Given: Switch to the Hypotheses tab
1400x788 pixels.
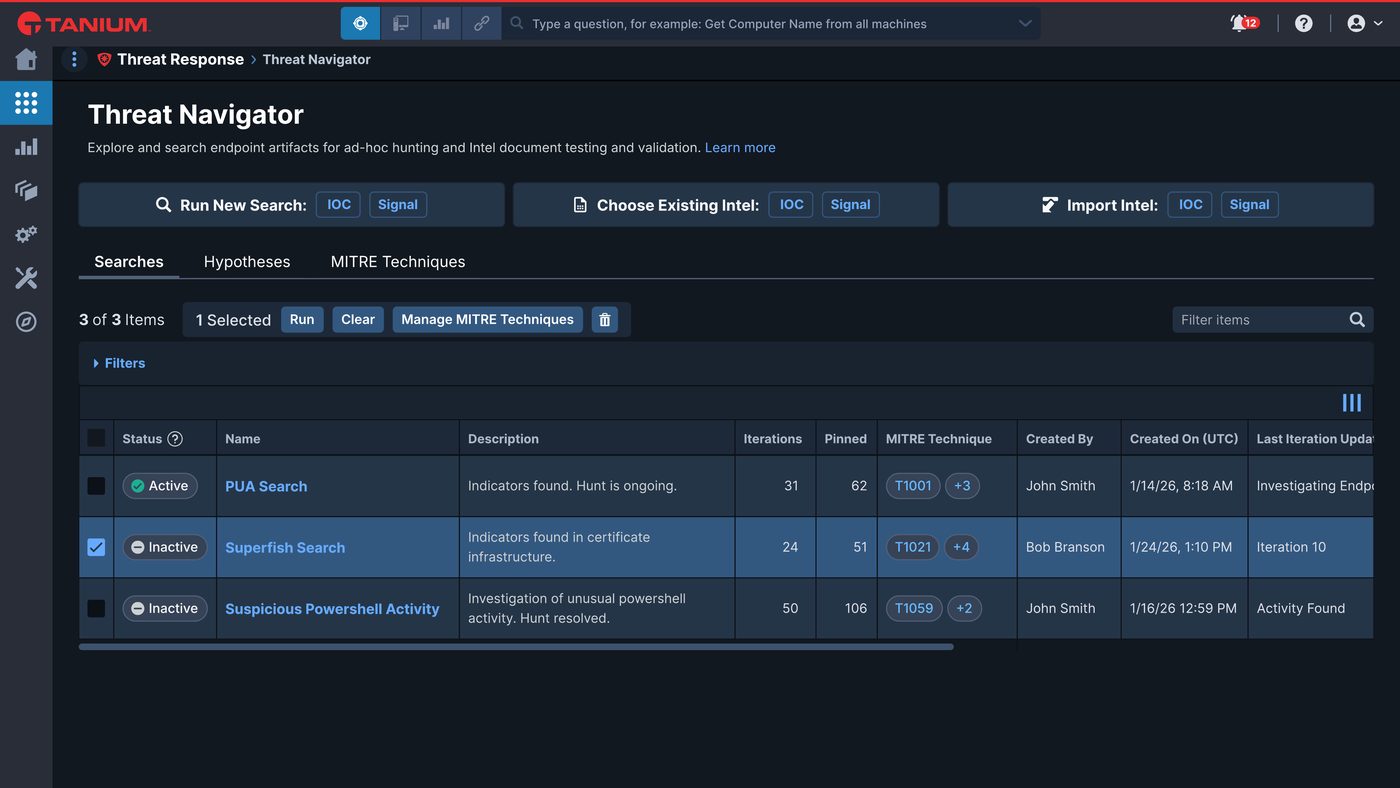Looking at the screenshot, I should tap(247, 261).
